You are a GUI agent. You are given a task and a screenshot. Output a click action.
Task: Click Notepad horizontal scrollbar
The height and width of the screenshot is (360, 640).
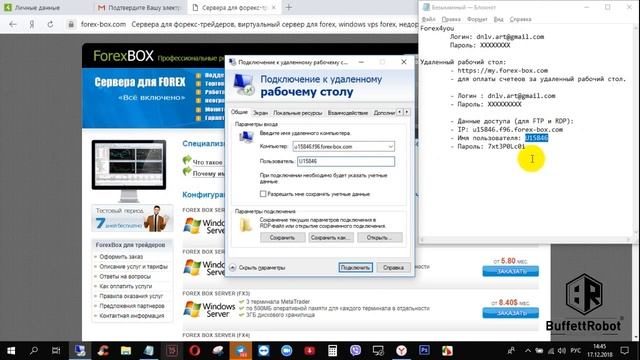526,240
